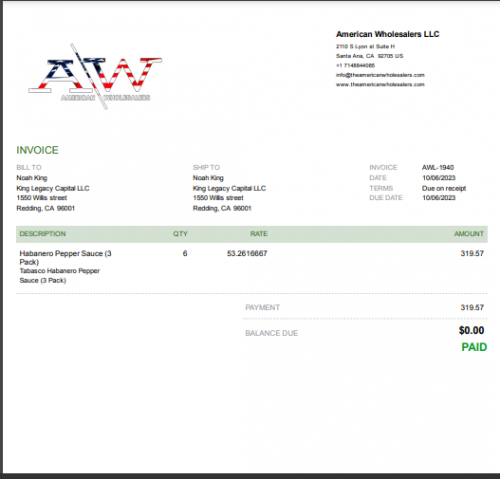This screenshot has width=500, height=479.
Task: Click the payment amount 319.57
Action: [472, 307]
